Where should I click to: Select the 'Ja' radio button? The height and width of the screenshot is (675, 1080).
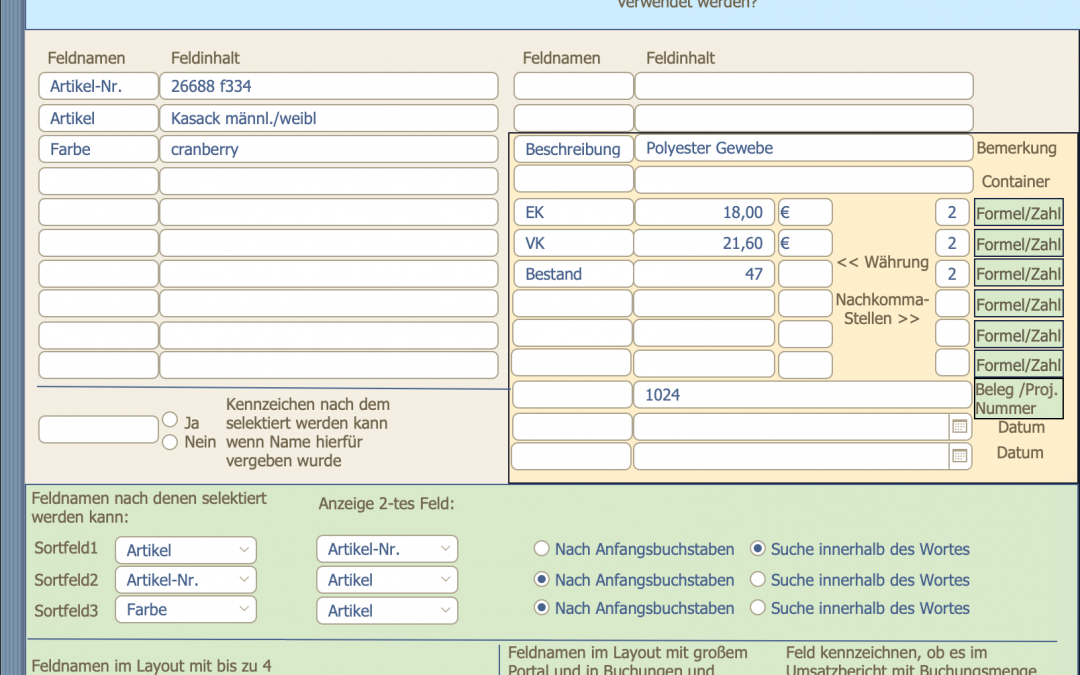point(170,420)
